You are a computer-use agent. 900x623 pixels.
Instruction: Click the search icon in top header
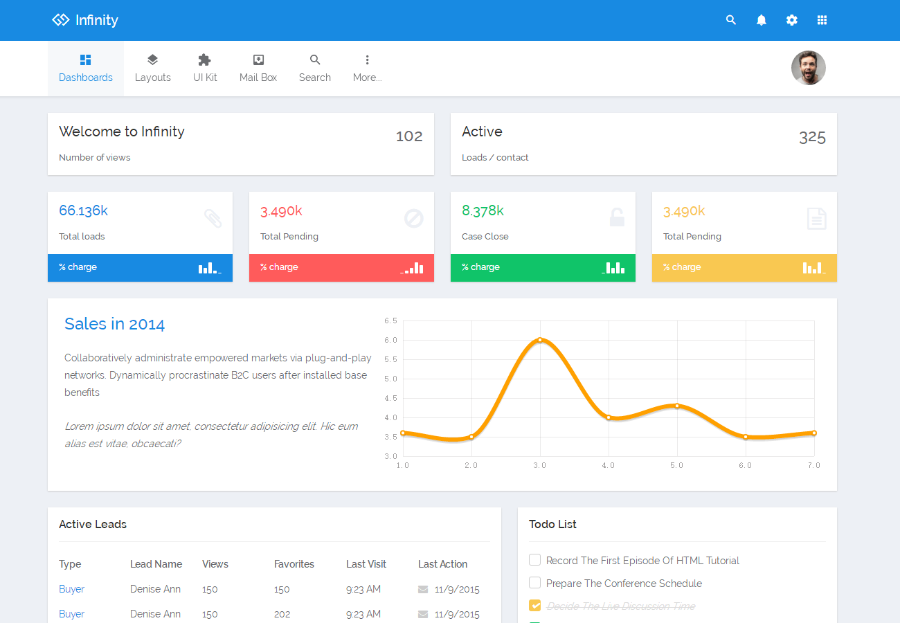731,20
